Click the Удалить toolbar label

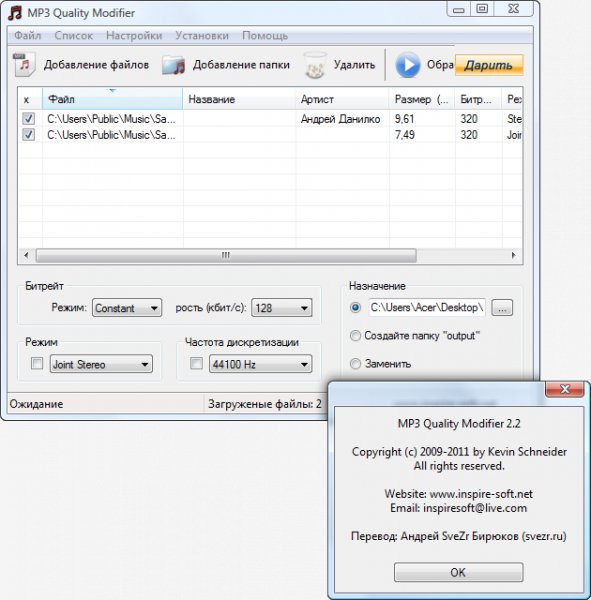point(354,65)
